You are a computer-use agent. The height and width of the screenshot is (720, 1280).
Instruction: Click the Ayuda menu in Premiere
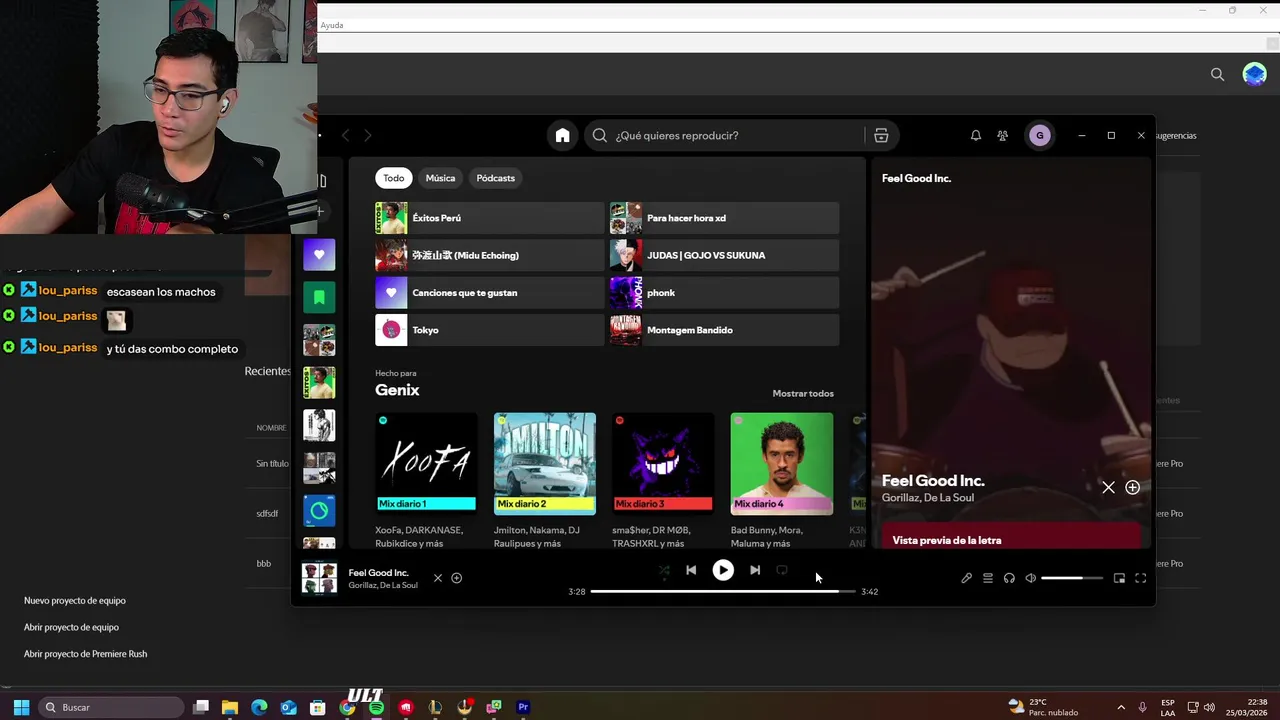point(331,25)
